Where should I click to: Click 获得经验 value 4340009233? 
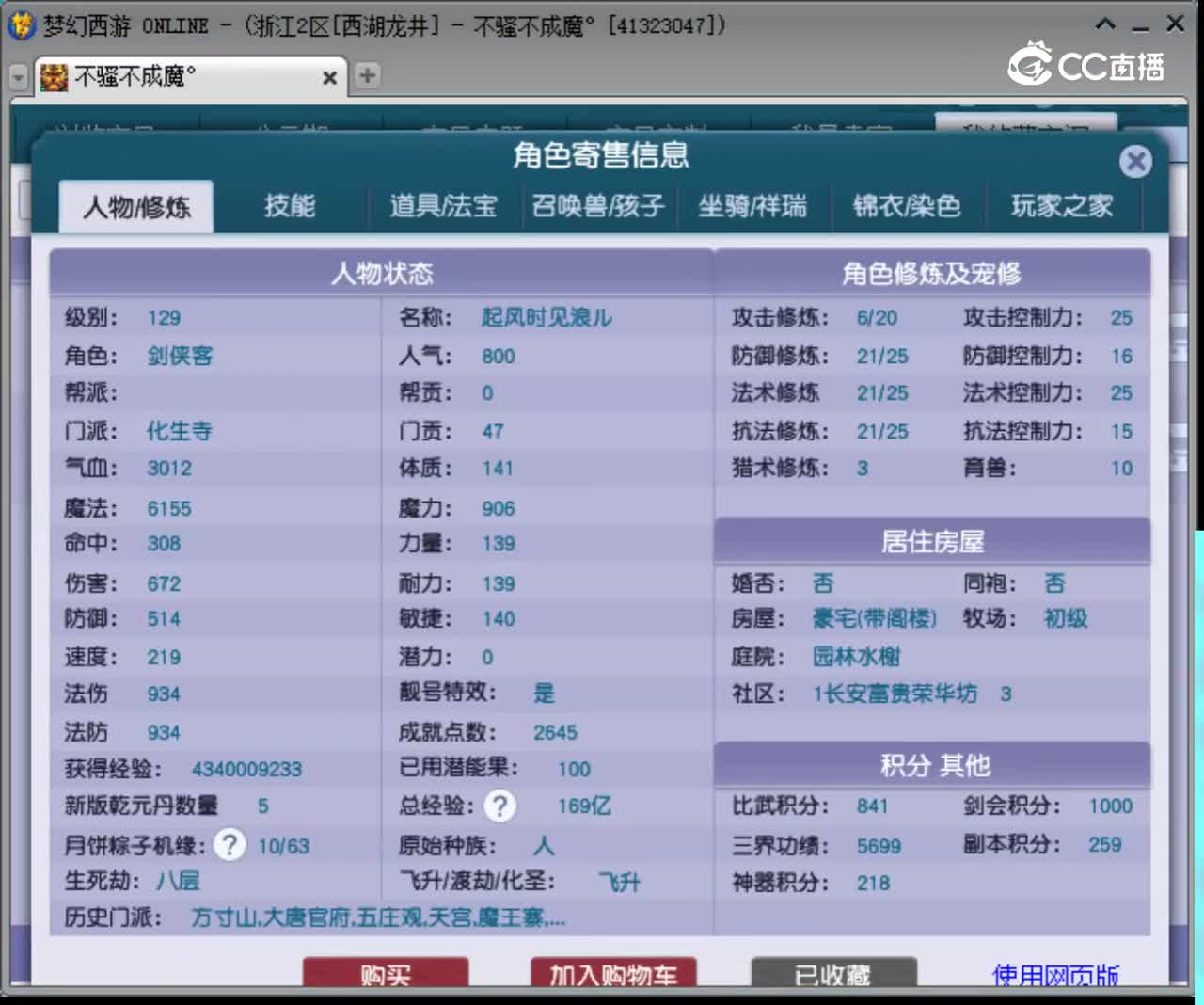(246, 770)
